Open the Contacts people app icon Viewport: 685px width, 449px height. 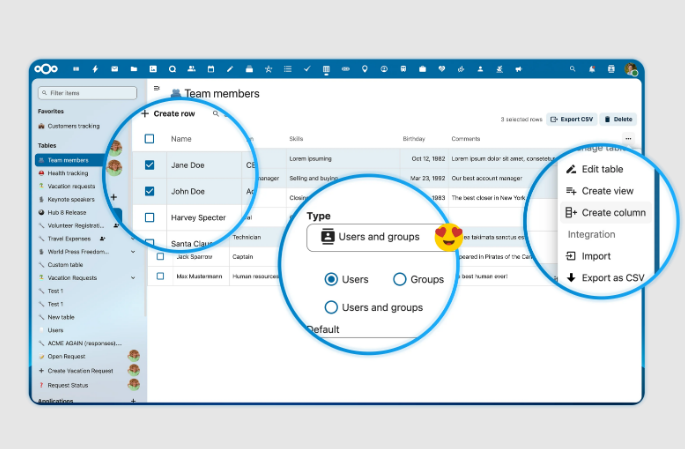(191, 69)
